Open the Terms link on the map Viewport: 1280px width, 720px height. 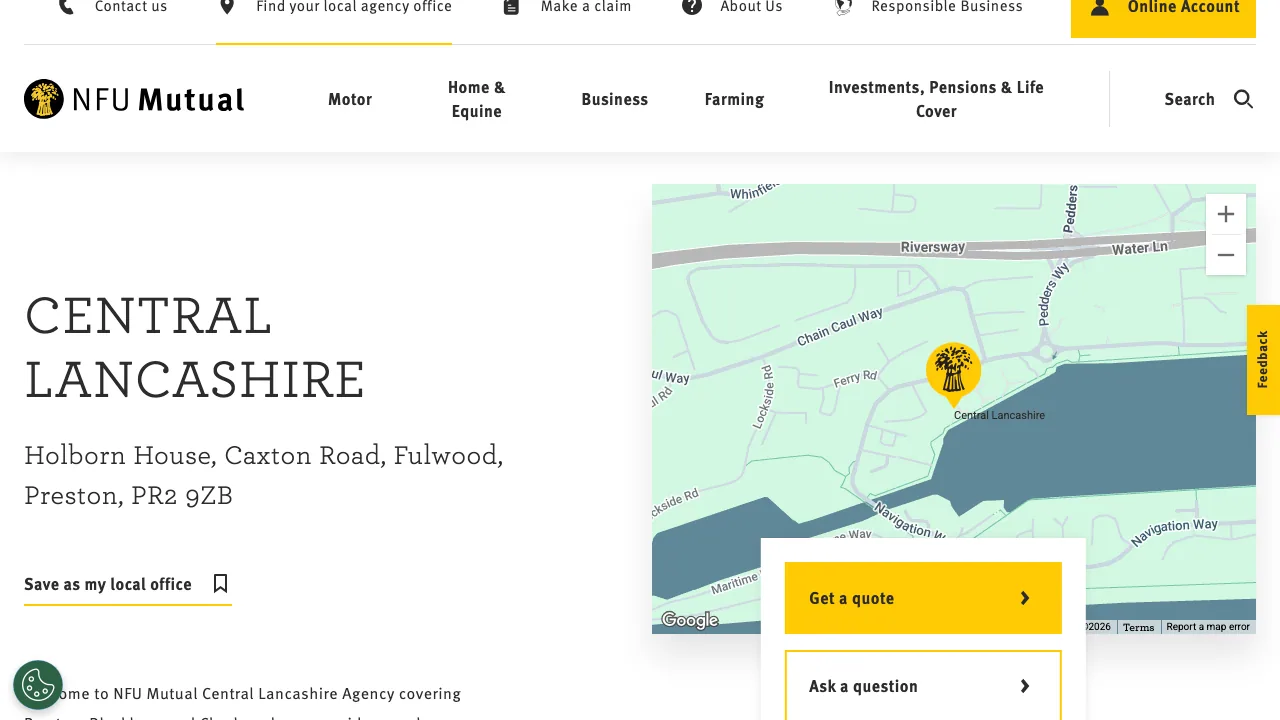1138,627
